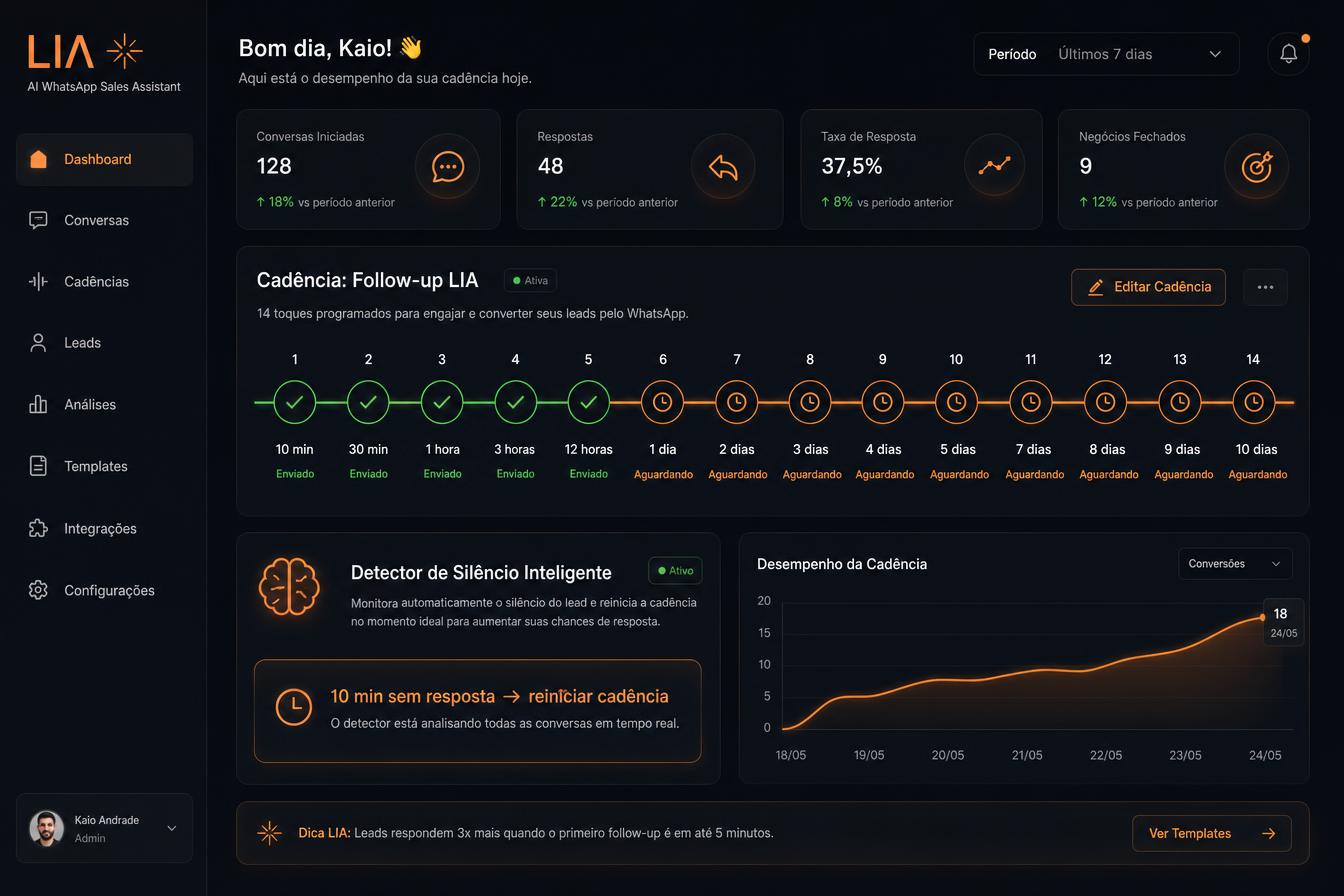Screen dimensions: 1344x896
Task: Click the LIA starburst logo icon
Action: (125, 50)
